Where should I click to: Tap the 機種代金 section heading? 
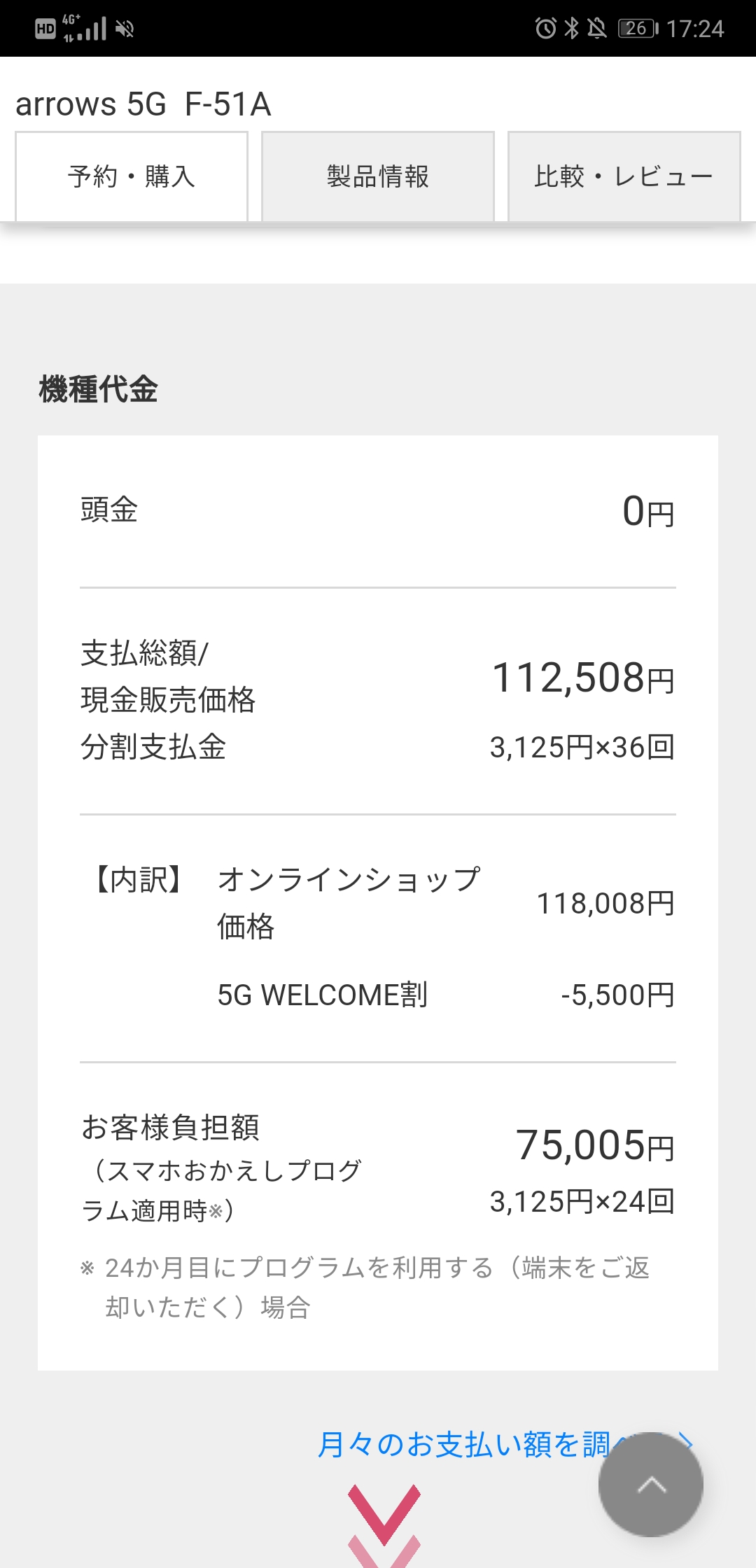pyautogui.click(x=99, y=389)
